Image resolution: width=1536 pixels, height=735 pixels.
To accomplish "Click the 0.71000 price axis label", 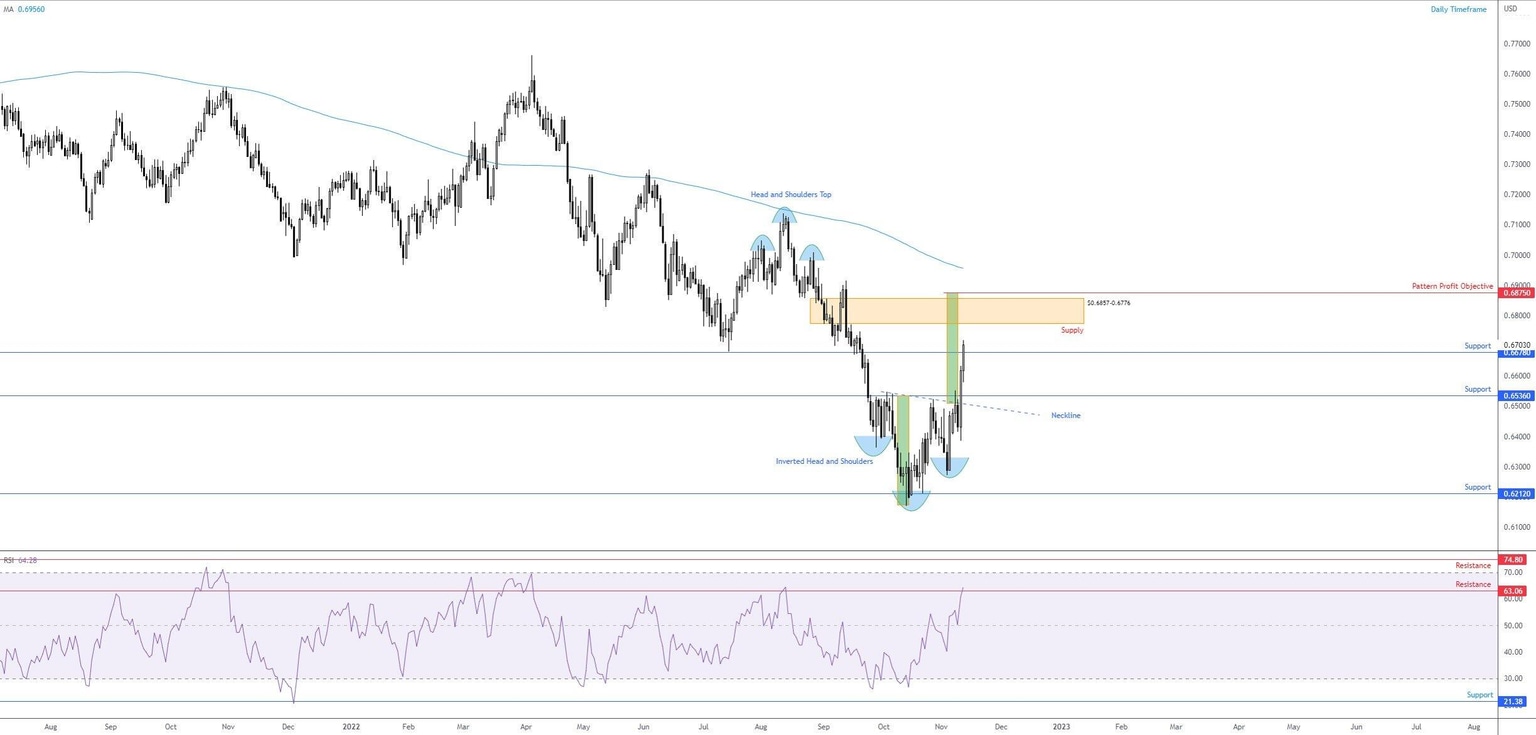I will pos(1518,225).
